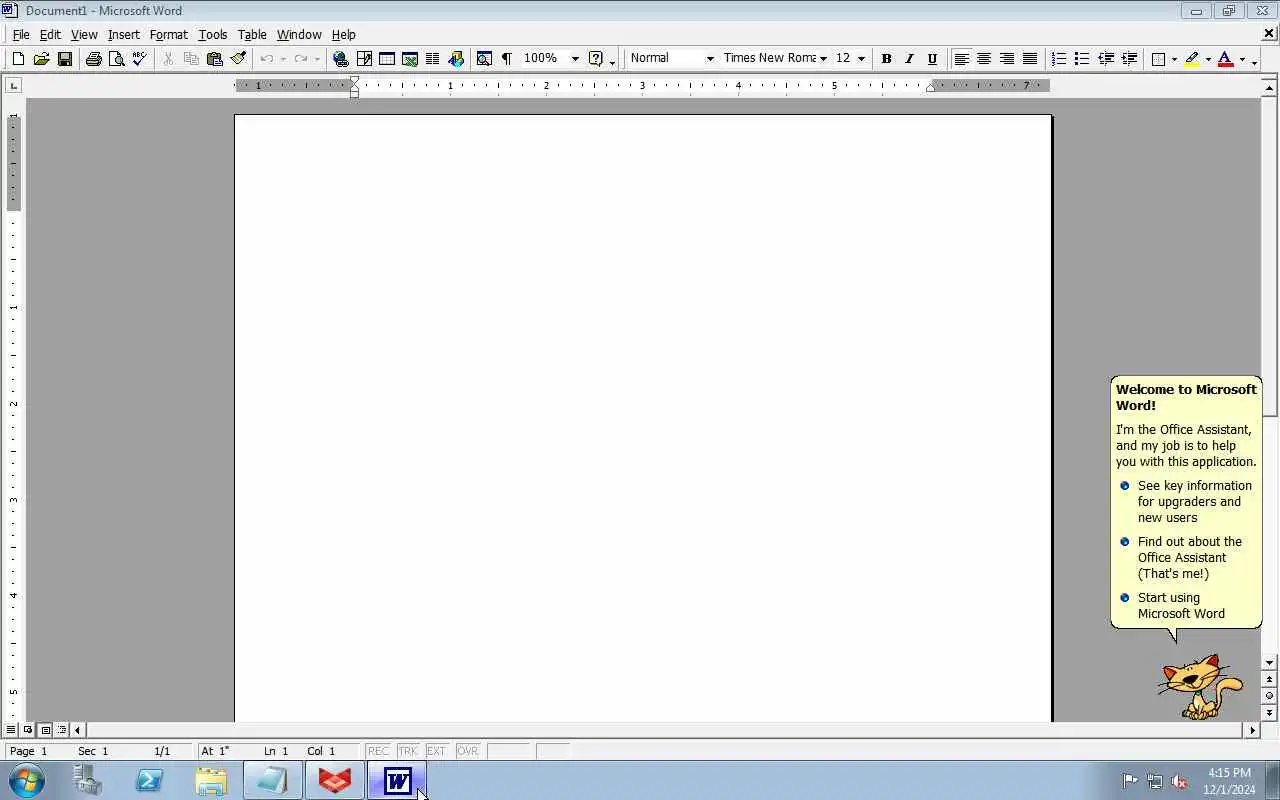Click the Office Assistant help icon
This screenshot has width=1280, height=800.
(596, 59)
